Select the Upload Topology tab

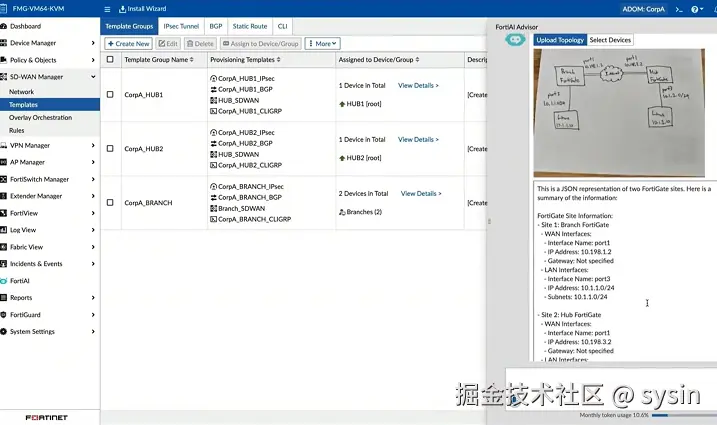point(560,40)
